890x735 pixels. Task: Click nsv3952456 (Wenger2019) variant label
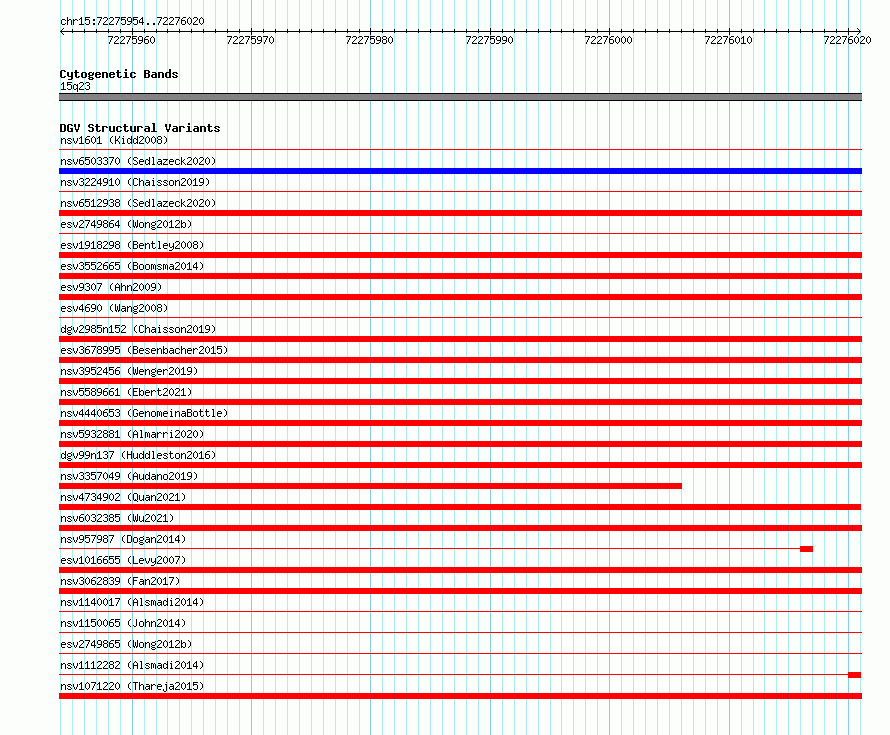[129, 371]
